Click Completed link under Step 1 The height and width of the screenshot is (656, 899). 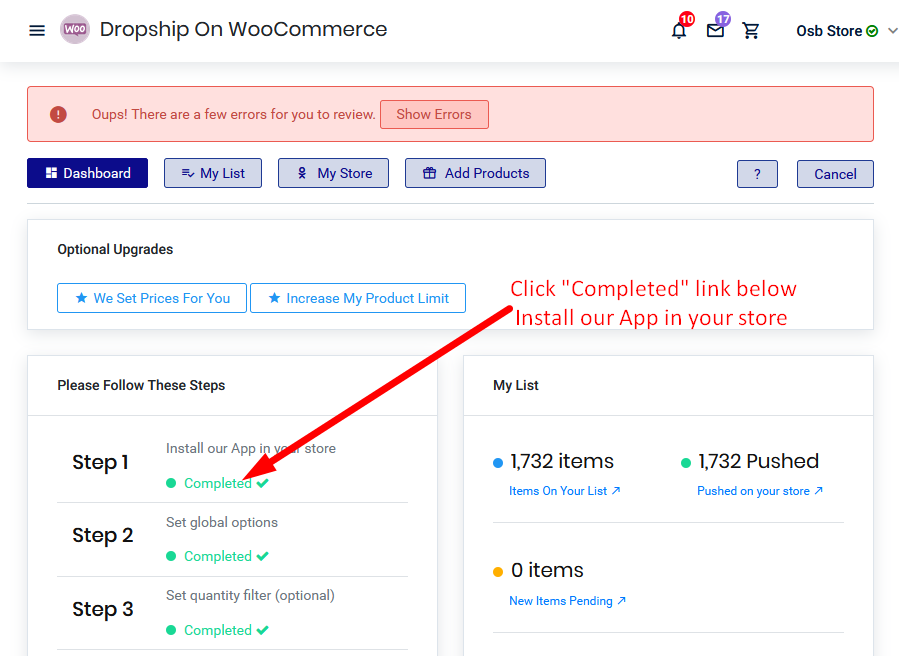point(218,483)
